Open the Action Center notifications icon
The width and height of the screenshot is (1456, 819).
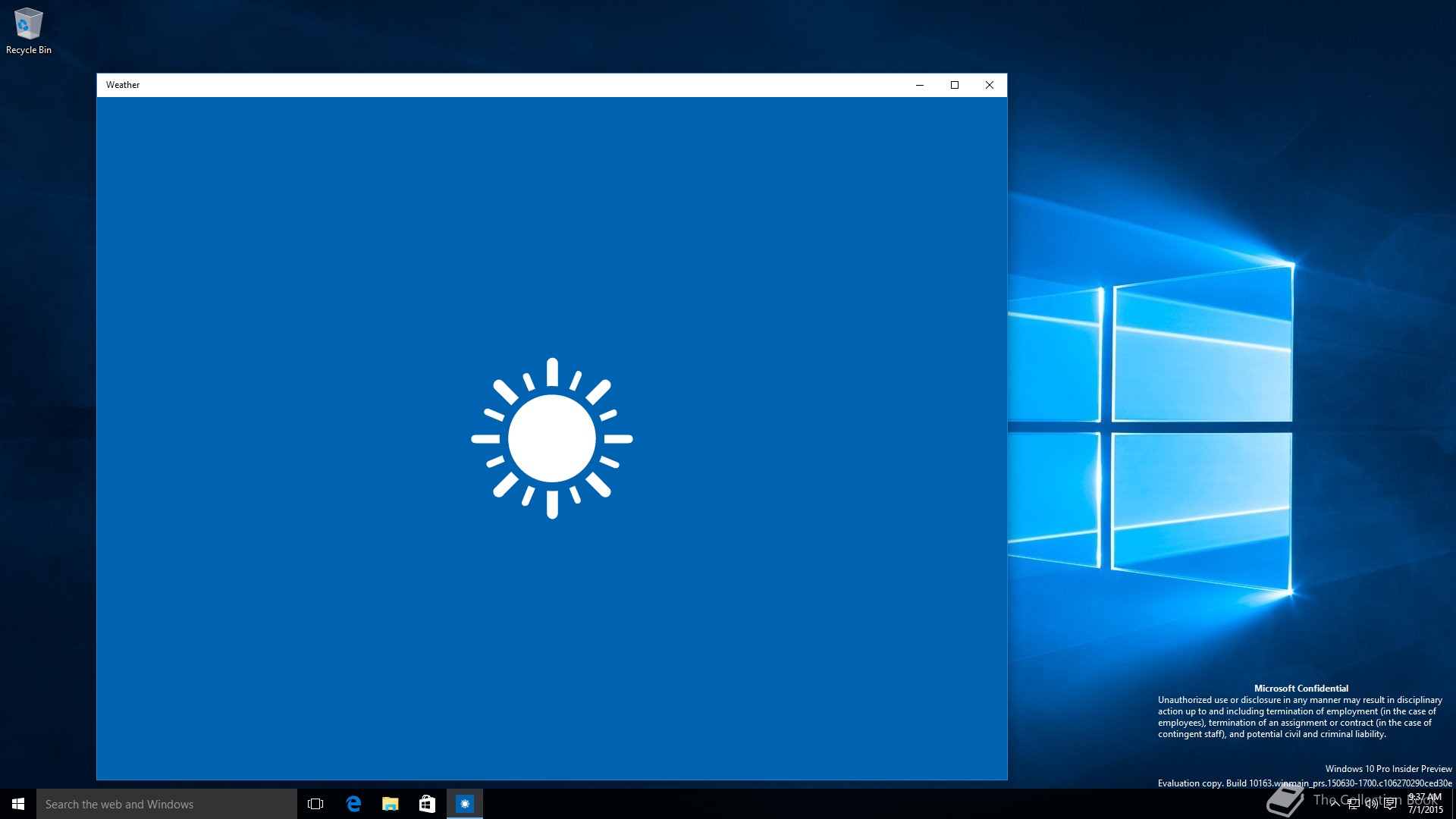click(x=1390, y=804)
